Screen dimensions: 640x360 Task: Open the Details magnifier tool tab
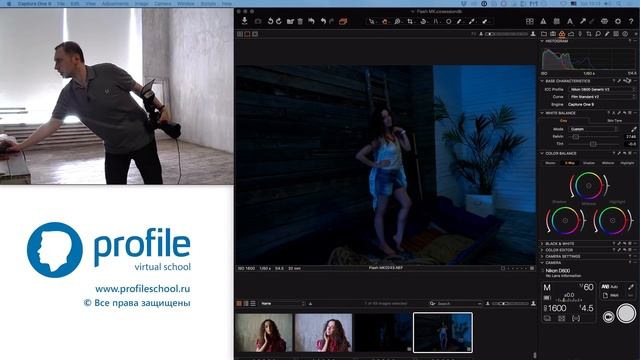coord(598,34)
